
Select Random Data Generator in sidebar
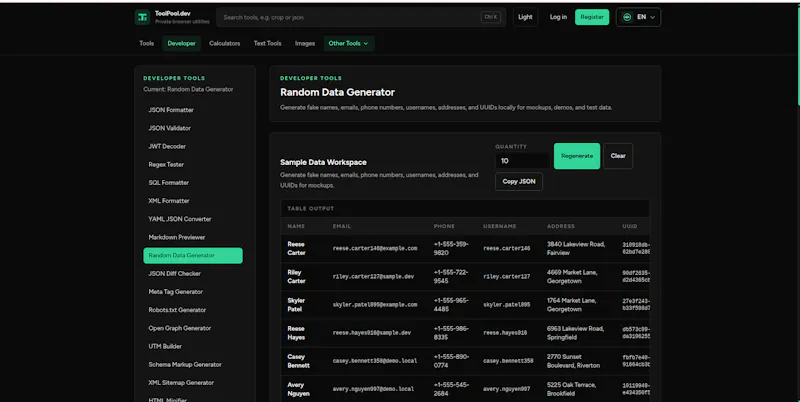(193, 256)
